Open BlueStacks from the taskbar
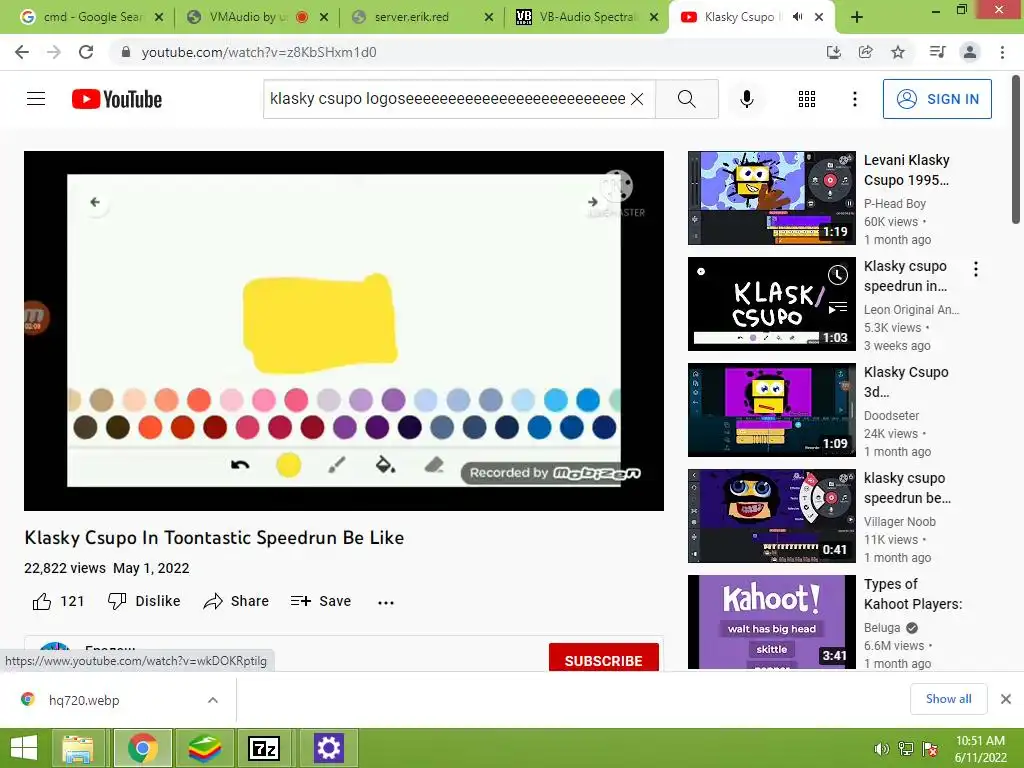This screenshot has width=1024, height=768. (204, 748)
